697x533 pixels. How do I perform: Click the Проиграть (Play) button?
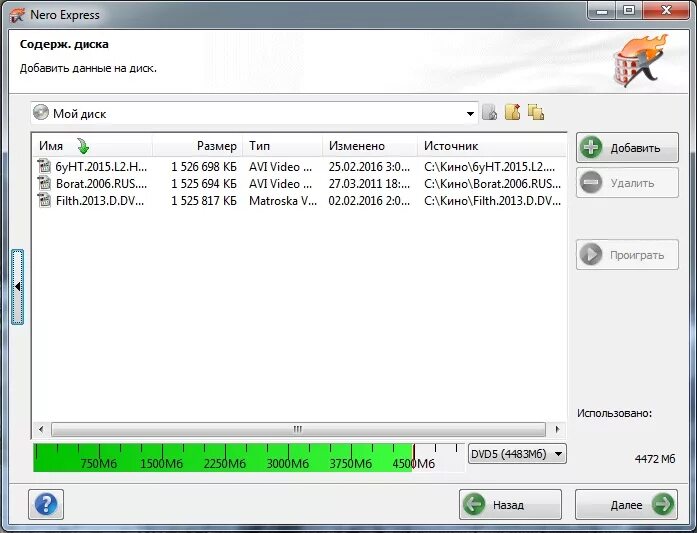[x=627, y=255]
